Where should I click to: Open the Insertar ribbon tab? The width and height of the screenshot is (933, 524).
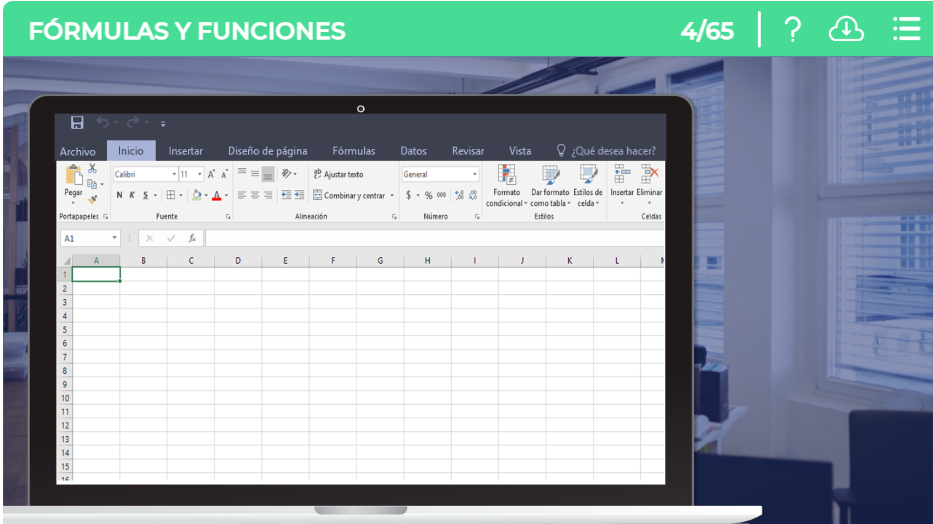tap(186, 151)
